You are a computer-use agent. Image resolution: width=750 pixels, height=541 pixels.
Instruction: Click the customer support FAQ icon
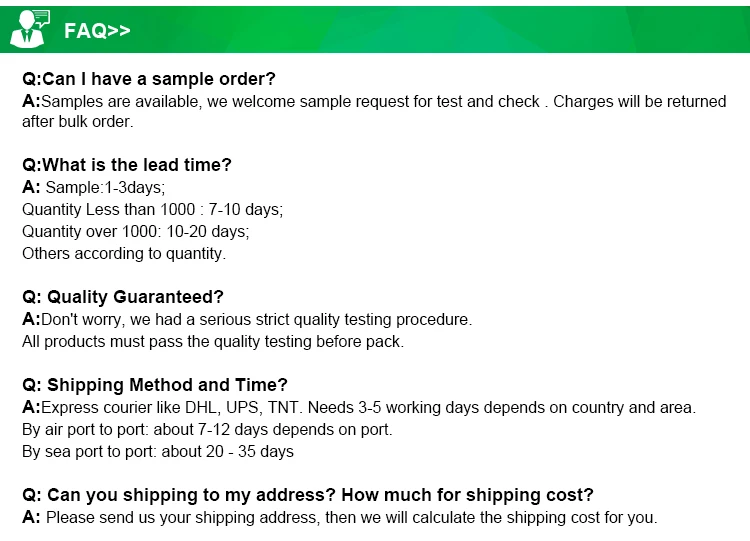click(x=29, y=28)
